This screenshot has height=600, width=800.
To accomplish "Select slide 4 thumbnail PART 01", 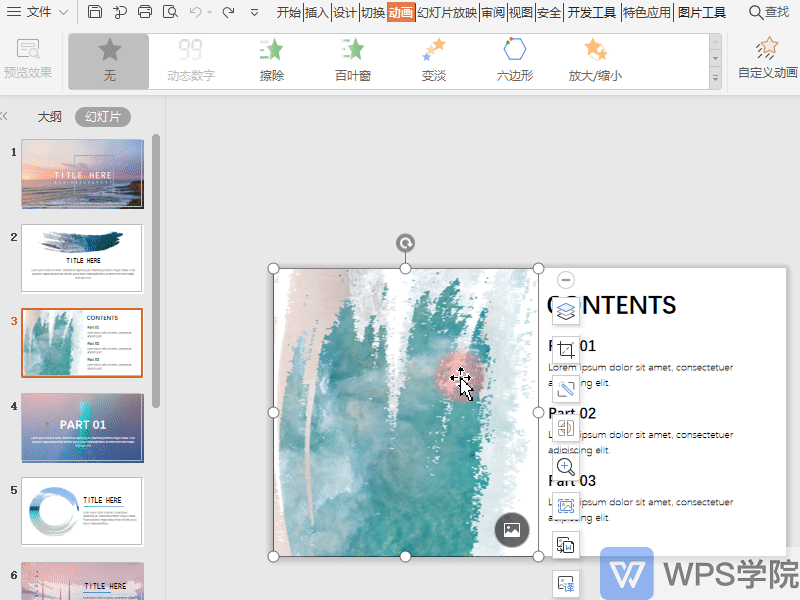I will (x=82, y=427).
